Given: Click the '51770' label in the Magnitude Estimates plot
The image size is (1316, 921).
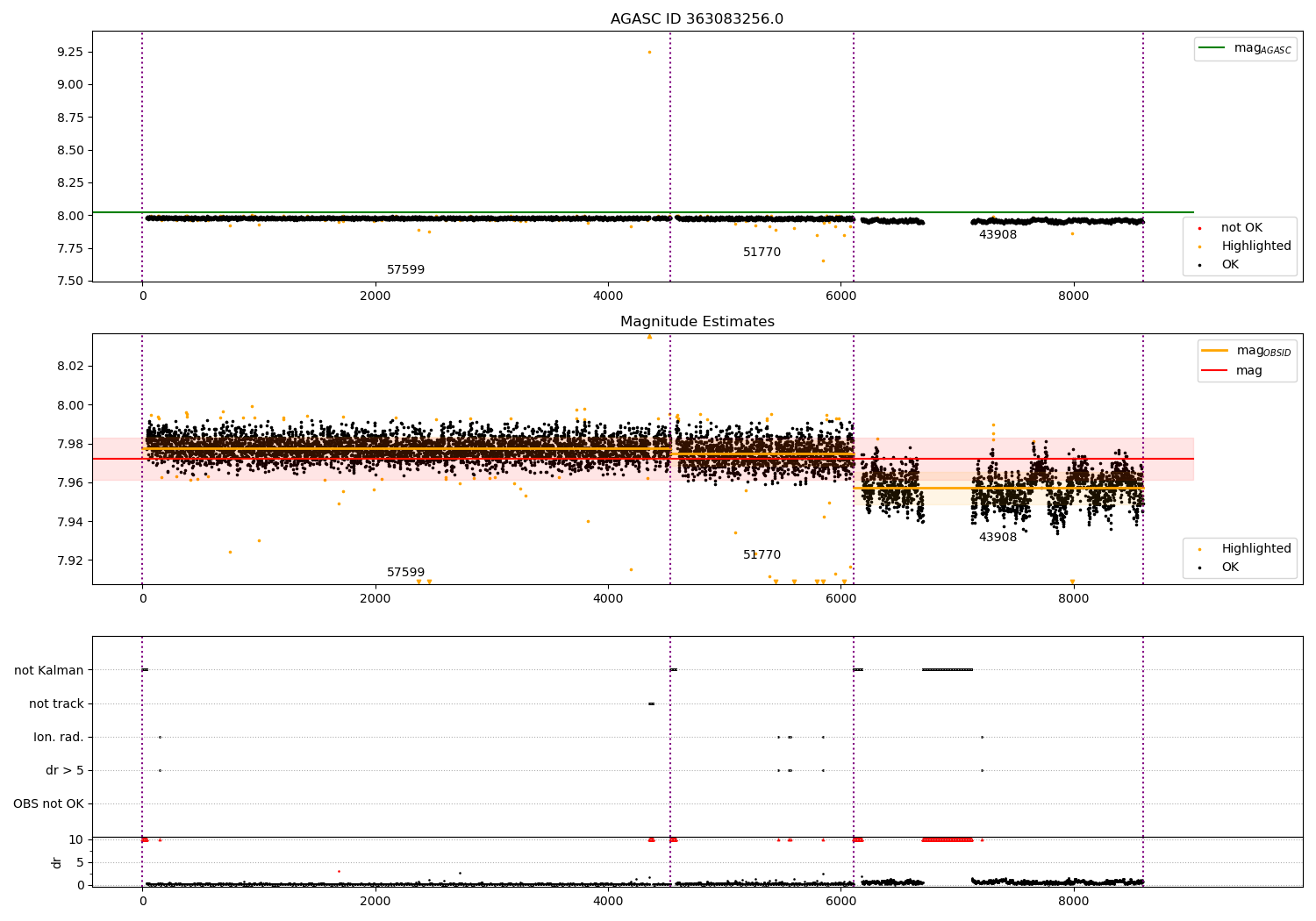Looking at the screenshot, I should click(762, 555).
